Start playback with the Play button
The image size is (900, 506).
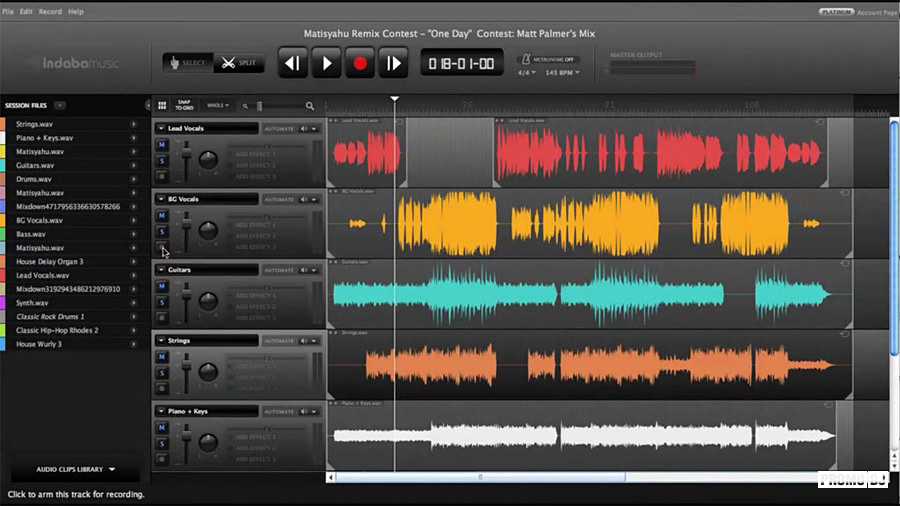[327, 63]
